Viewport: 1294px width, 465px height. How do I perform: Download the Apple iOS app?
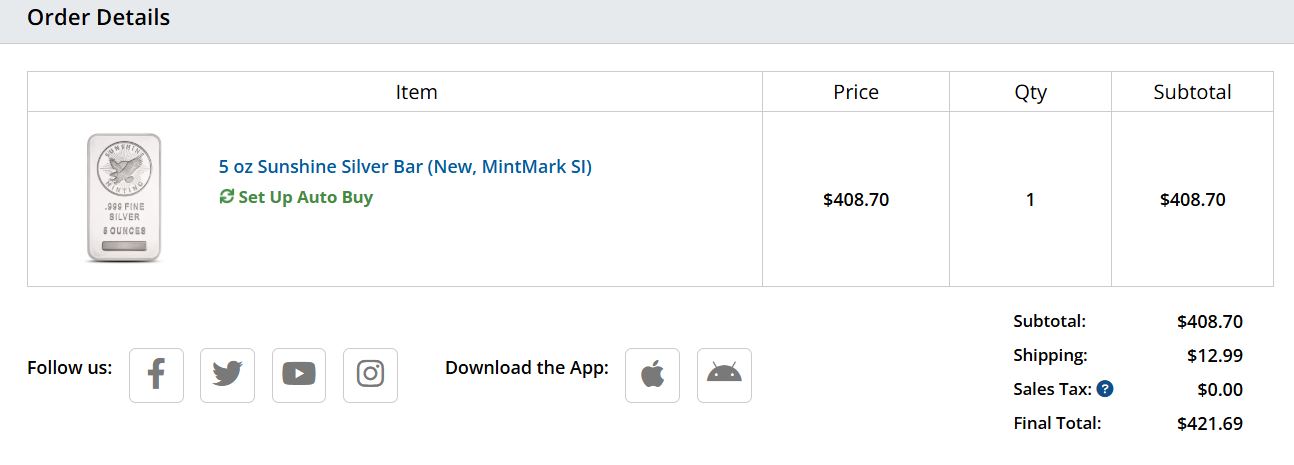[x=652, y=375]
